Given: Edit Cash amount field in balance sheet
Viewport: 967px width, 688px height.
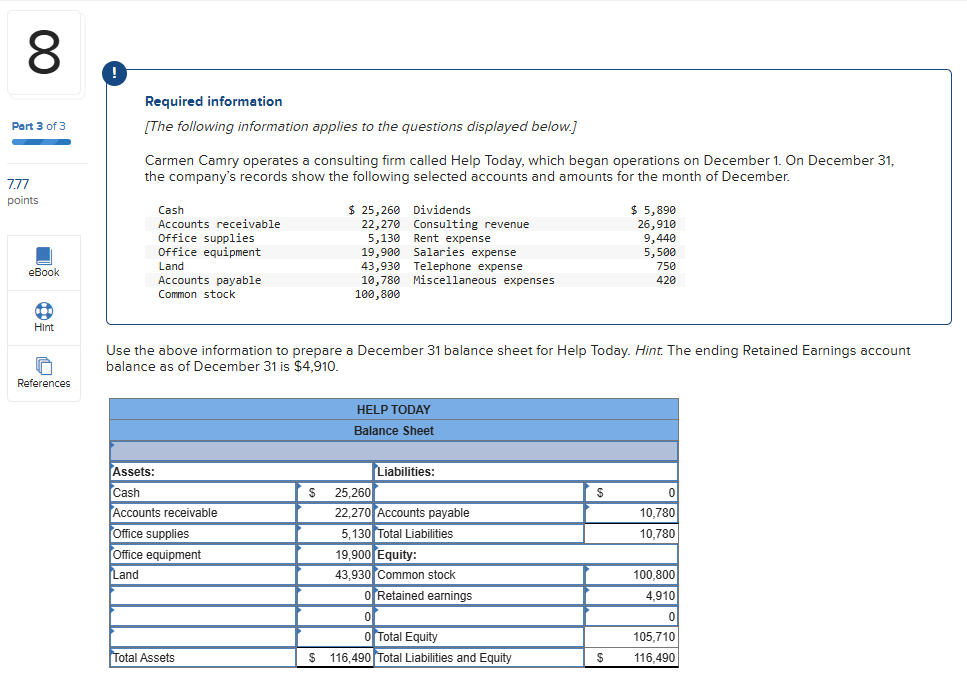Looking at the screenshot, I should 335,493.
